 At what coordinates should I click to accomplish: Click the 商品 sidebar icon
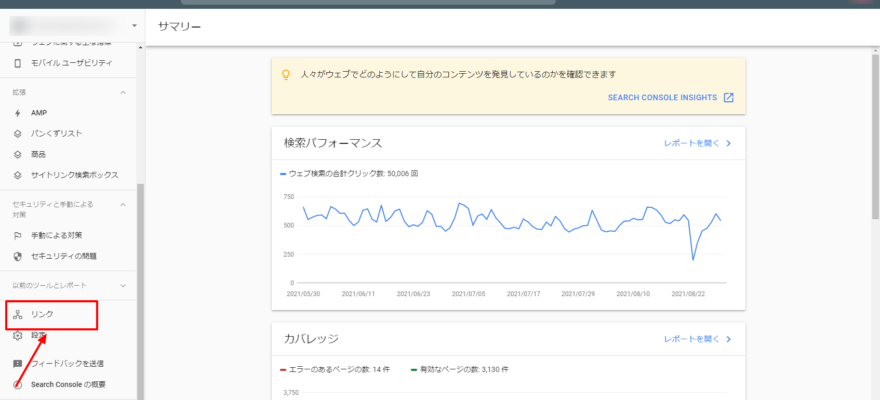18,154
